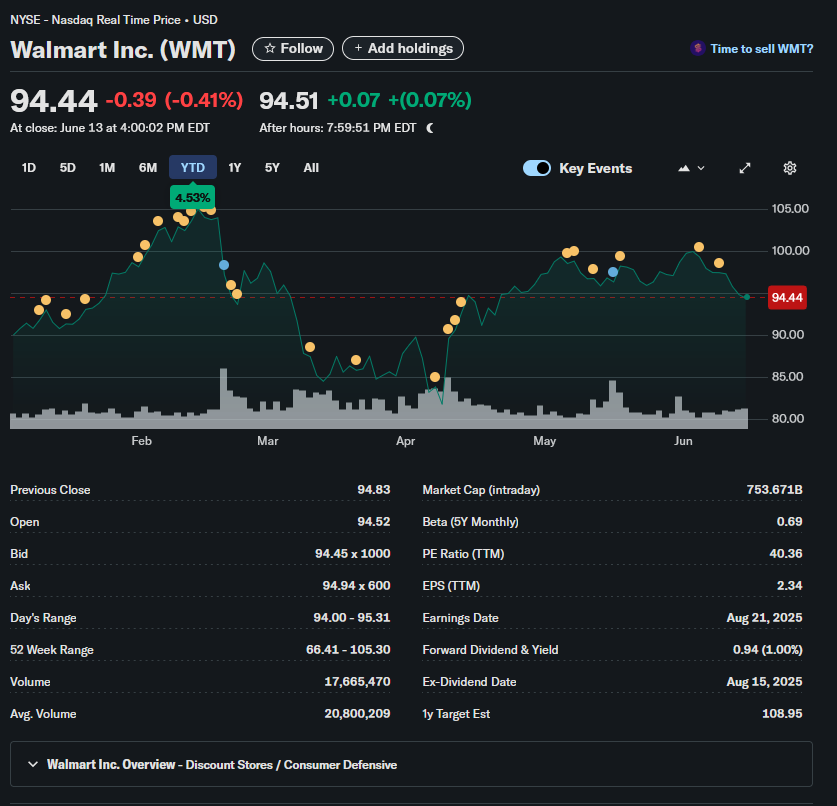Click the Beta (5Y Monthly) value 0.69

coord(789,521)
